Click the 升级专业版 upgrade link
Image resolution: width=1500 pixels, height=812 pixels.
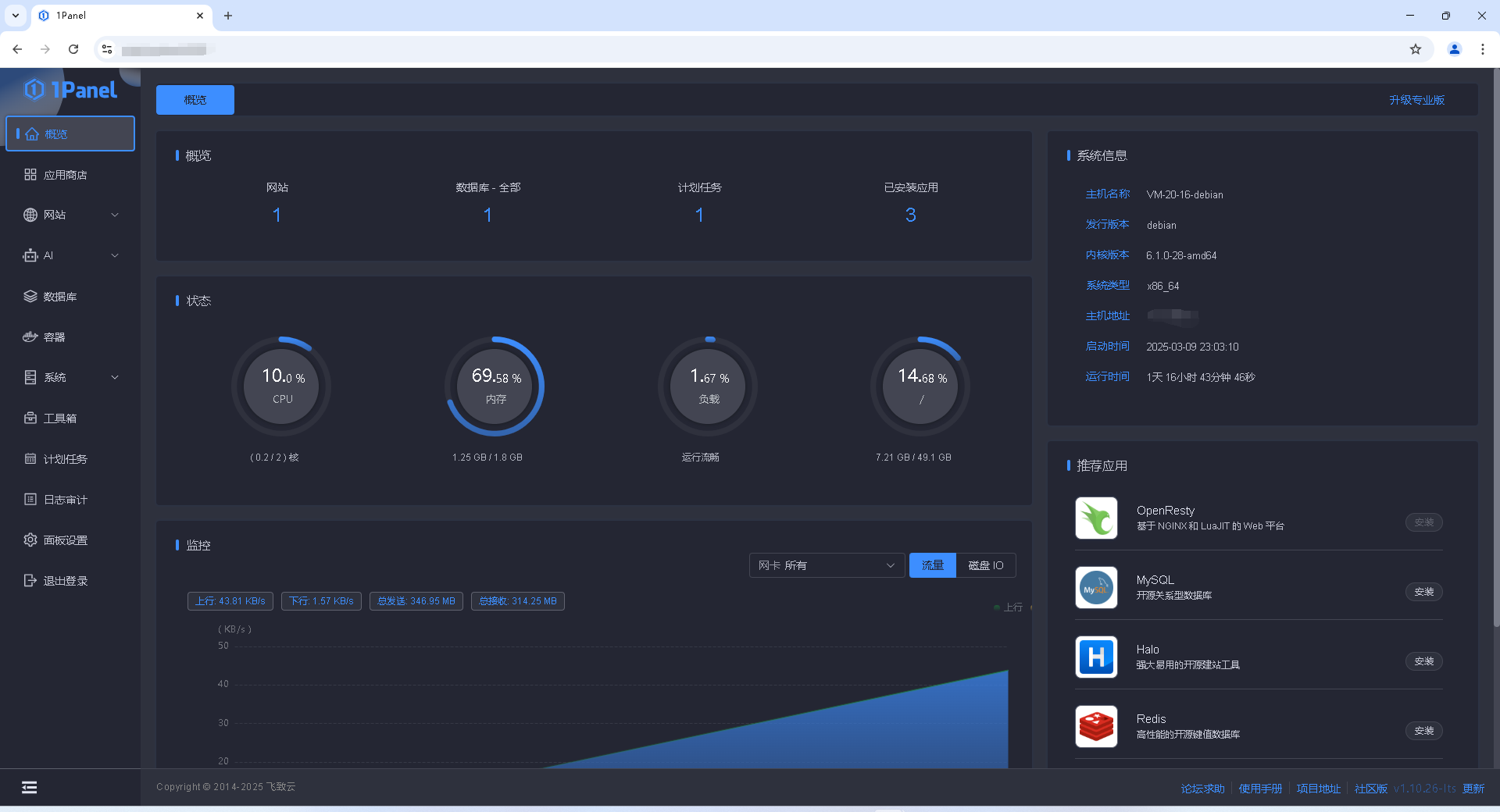tap(1416, 100)
